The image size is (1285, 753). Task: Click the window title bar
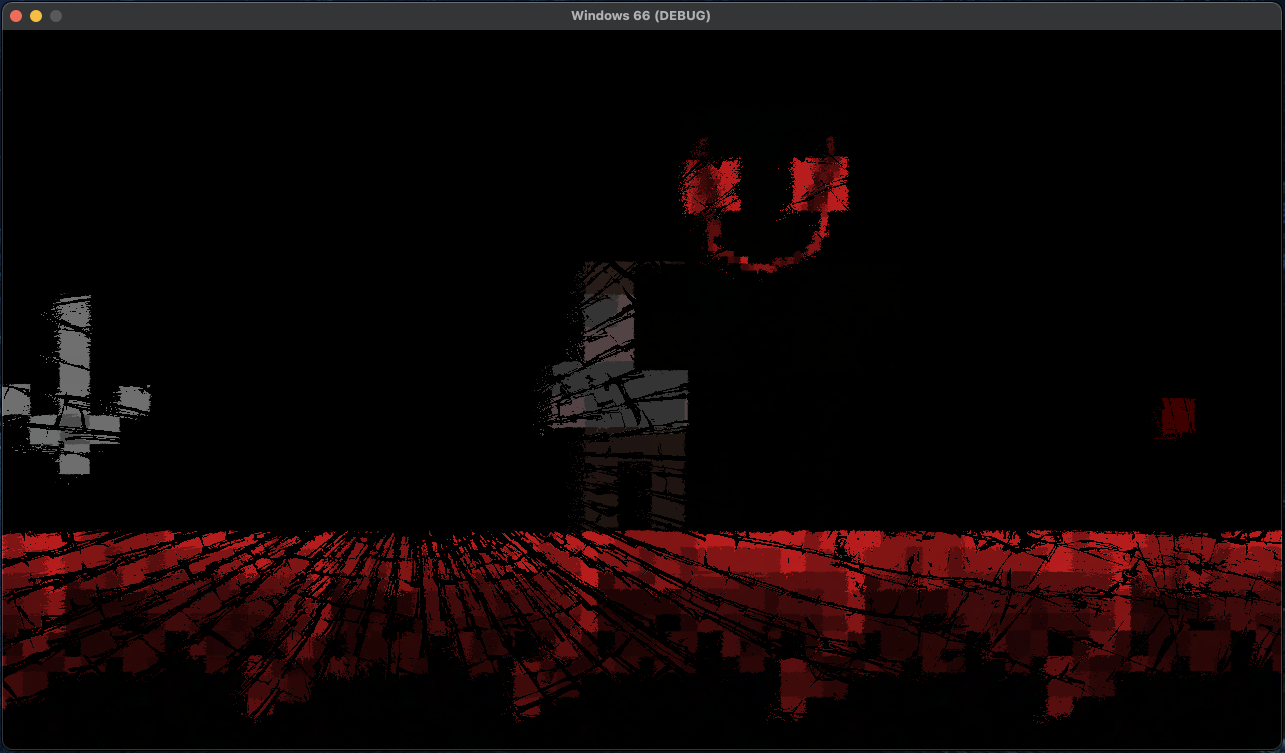coord(400,15)
